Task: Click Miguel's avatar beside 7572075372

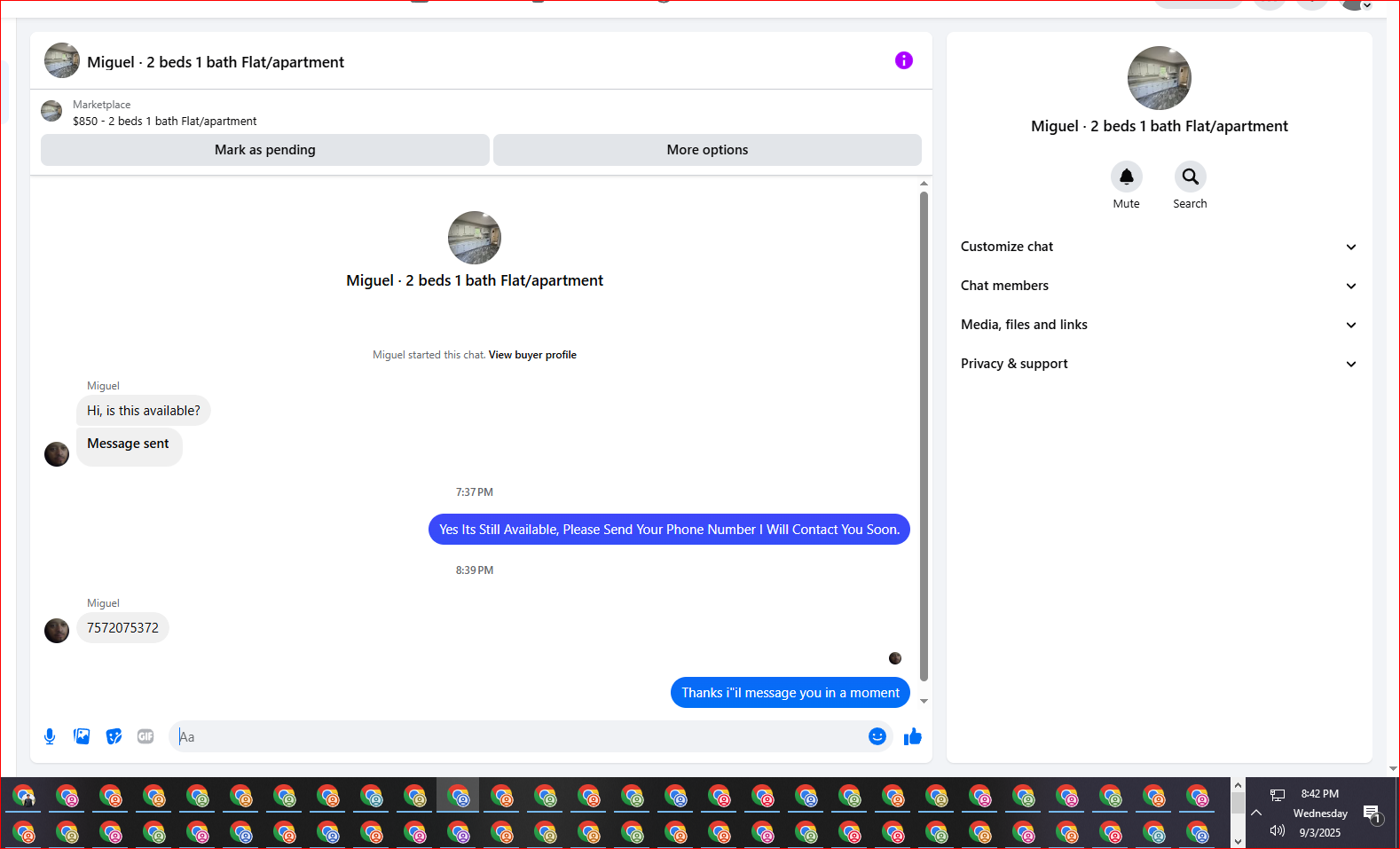Action: 57,631
